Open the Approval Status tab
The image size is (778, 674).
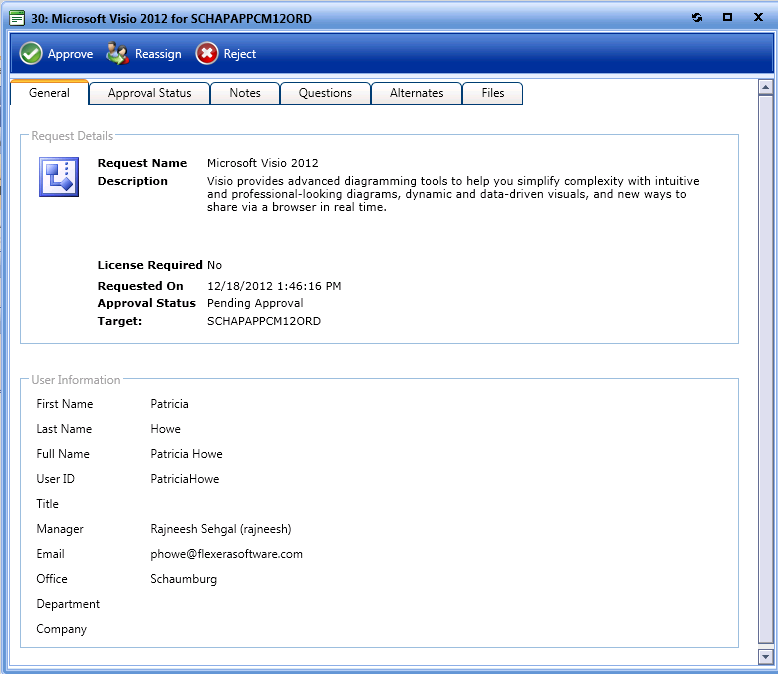(149, 93)
